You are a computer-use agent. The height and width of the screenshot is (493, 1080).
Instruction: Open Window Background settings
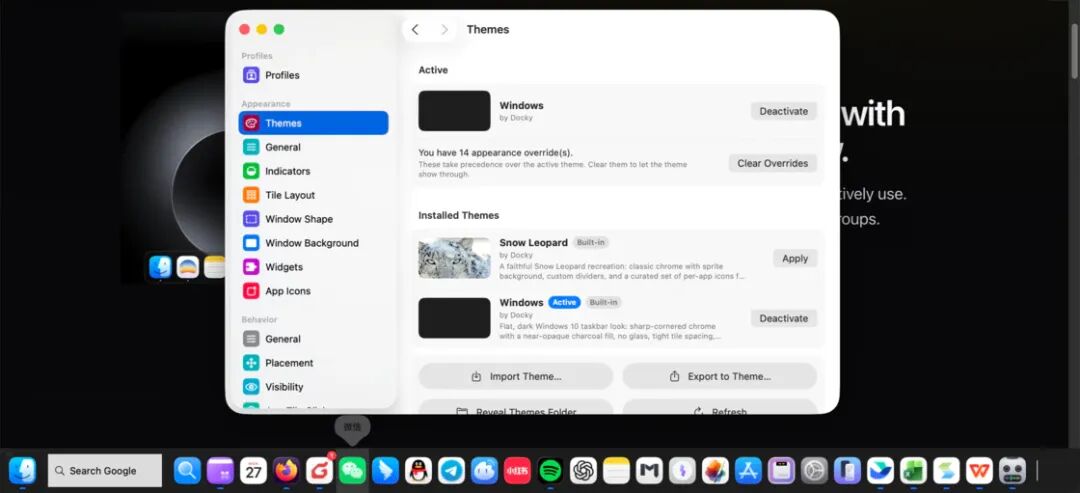pyautogui.click(x=313, y=243)
